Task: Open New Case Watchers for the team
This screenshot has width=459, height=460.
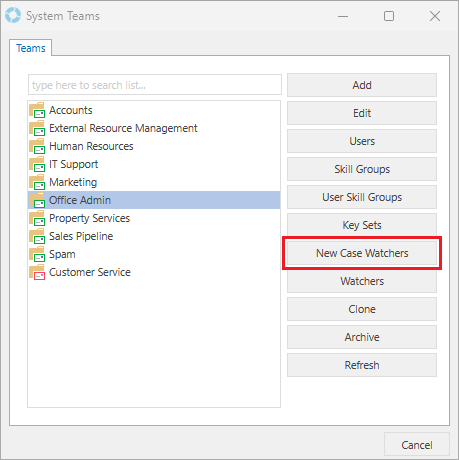Action: point(362,253)
